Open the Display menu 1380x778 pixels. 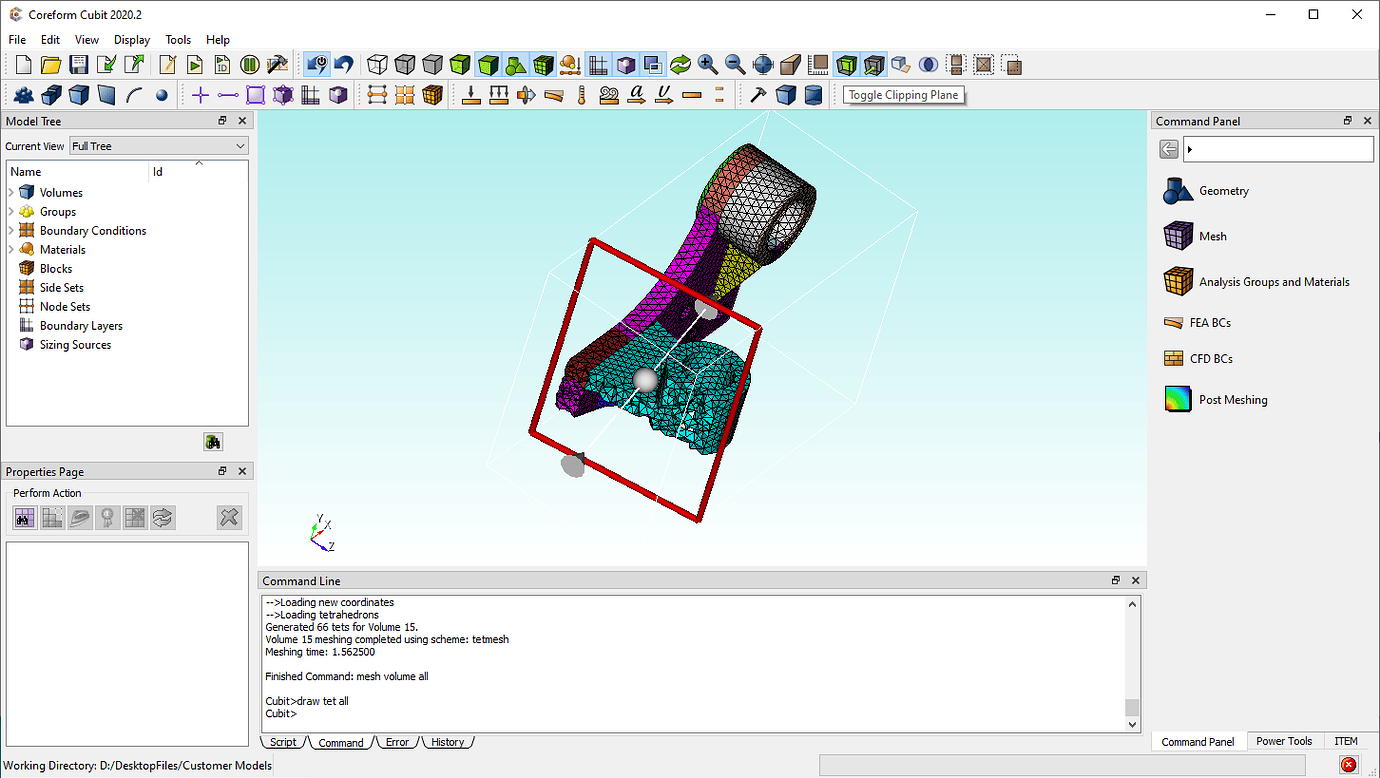pyautogui.click(x=132, y=40)
